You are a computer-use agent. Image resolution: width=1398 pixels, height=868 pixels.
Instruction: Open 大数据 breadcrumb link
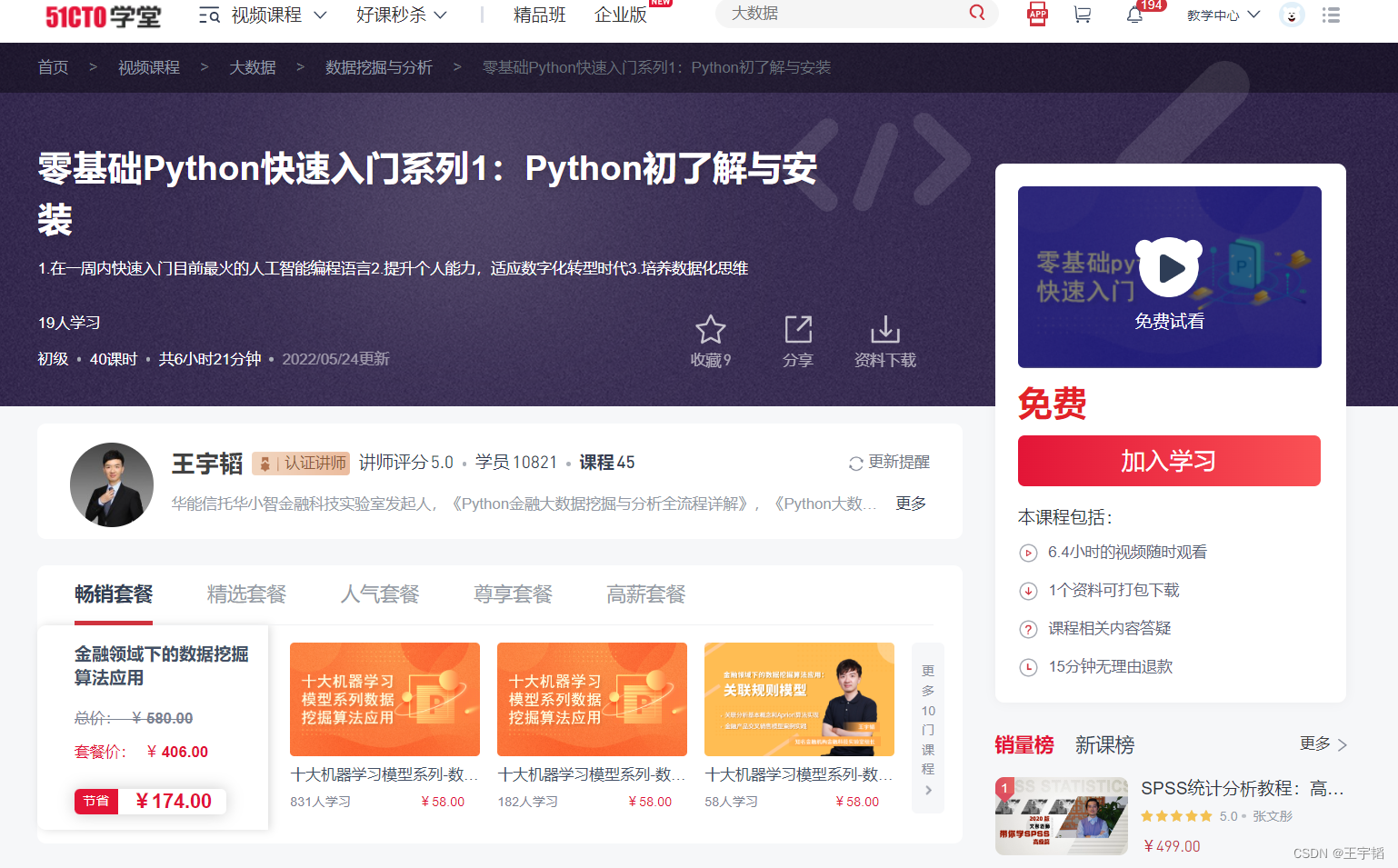(253, 67)
